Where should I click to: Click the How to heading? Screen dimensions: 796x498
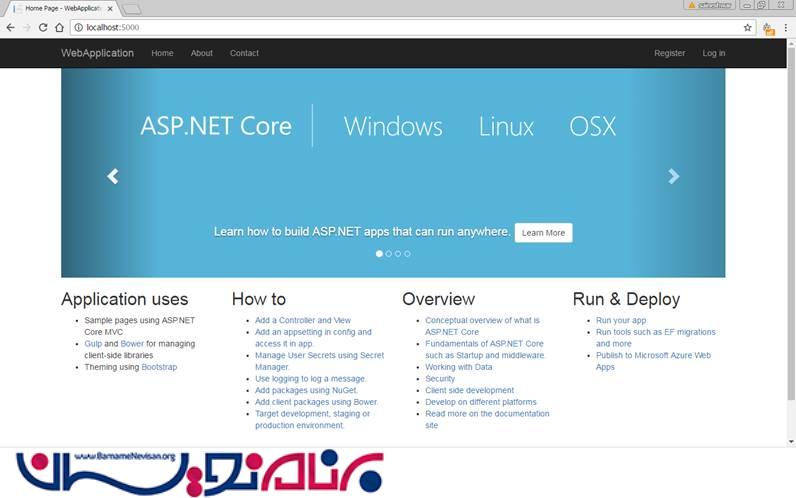[259, 300]
